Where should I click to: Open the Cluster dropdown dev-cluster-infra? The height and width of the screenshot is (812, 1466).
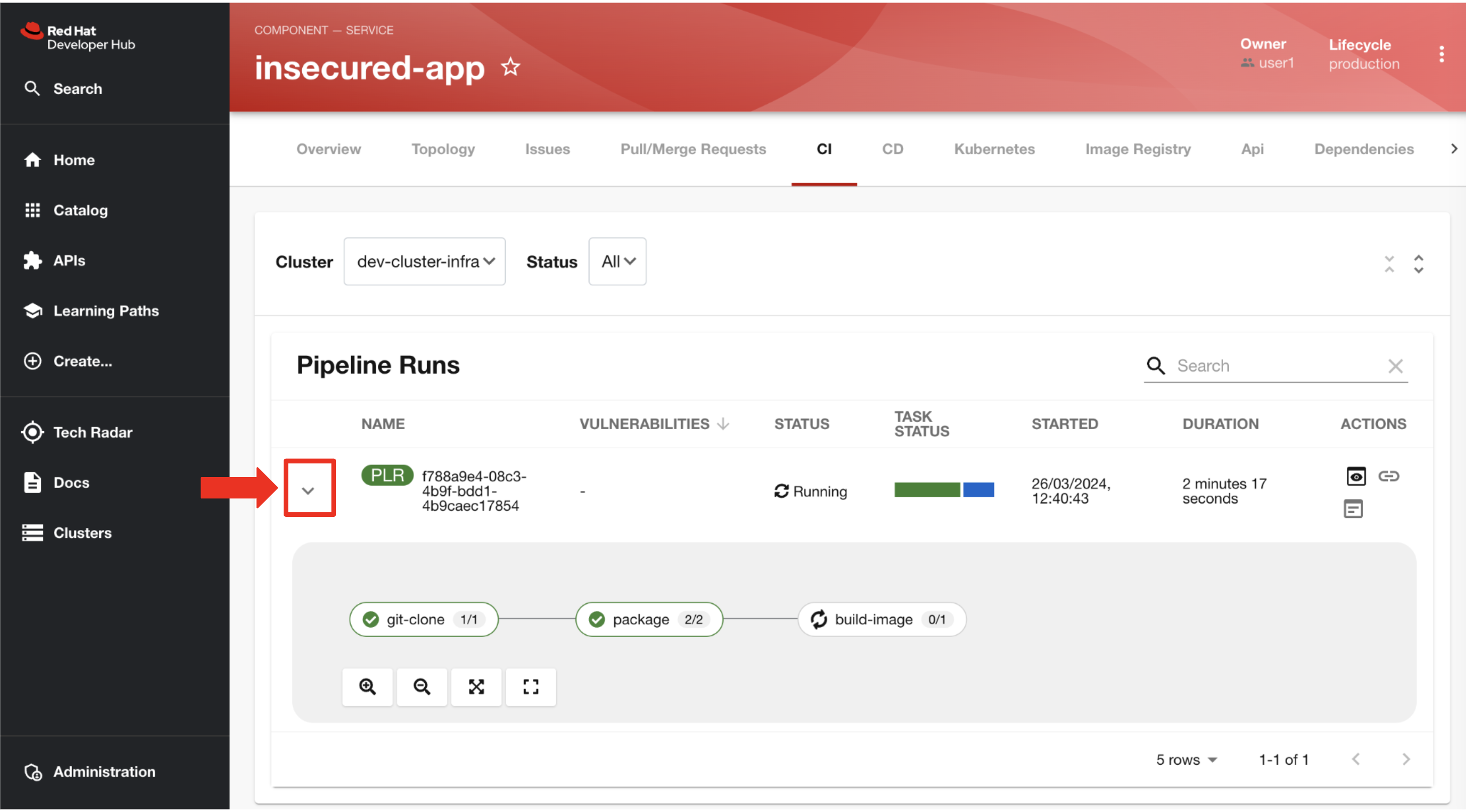click(425, 262)
